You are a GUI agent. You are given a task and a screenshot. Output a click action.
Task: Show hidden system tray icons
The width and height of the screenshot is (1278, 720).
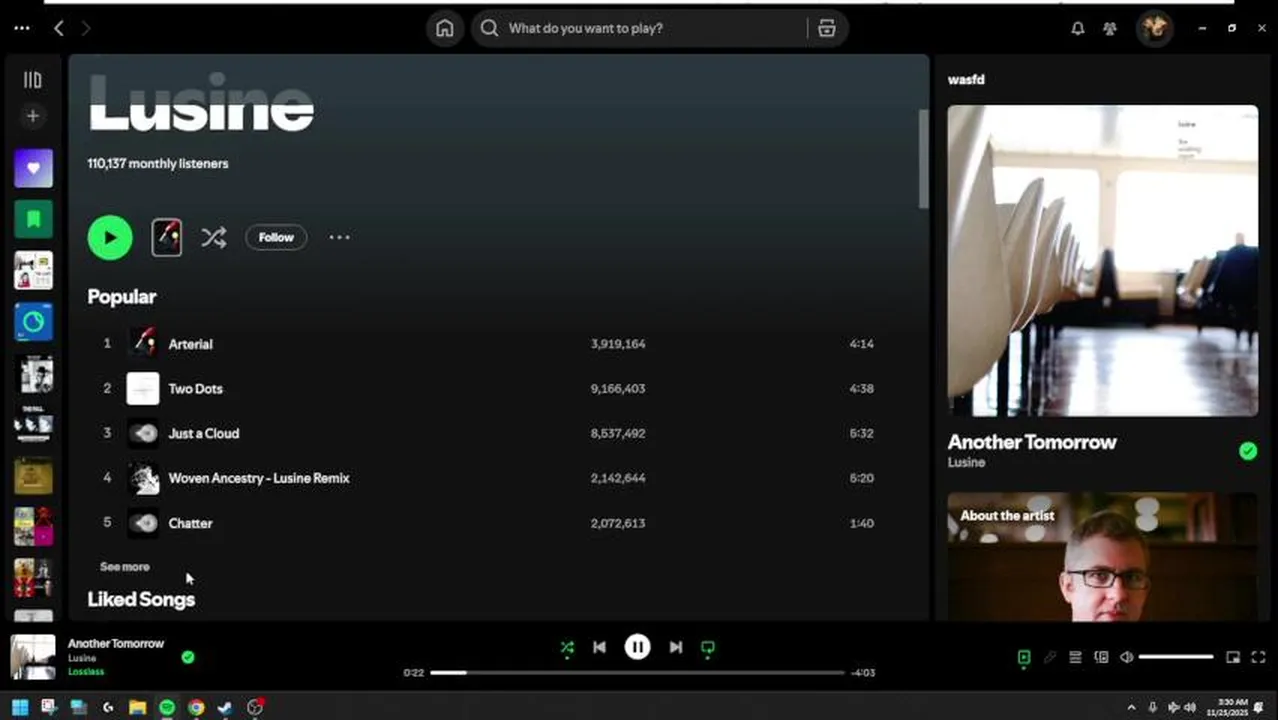1131,707
